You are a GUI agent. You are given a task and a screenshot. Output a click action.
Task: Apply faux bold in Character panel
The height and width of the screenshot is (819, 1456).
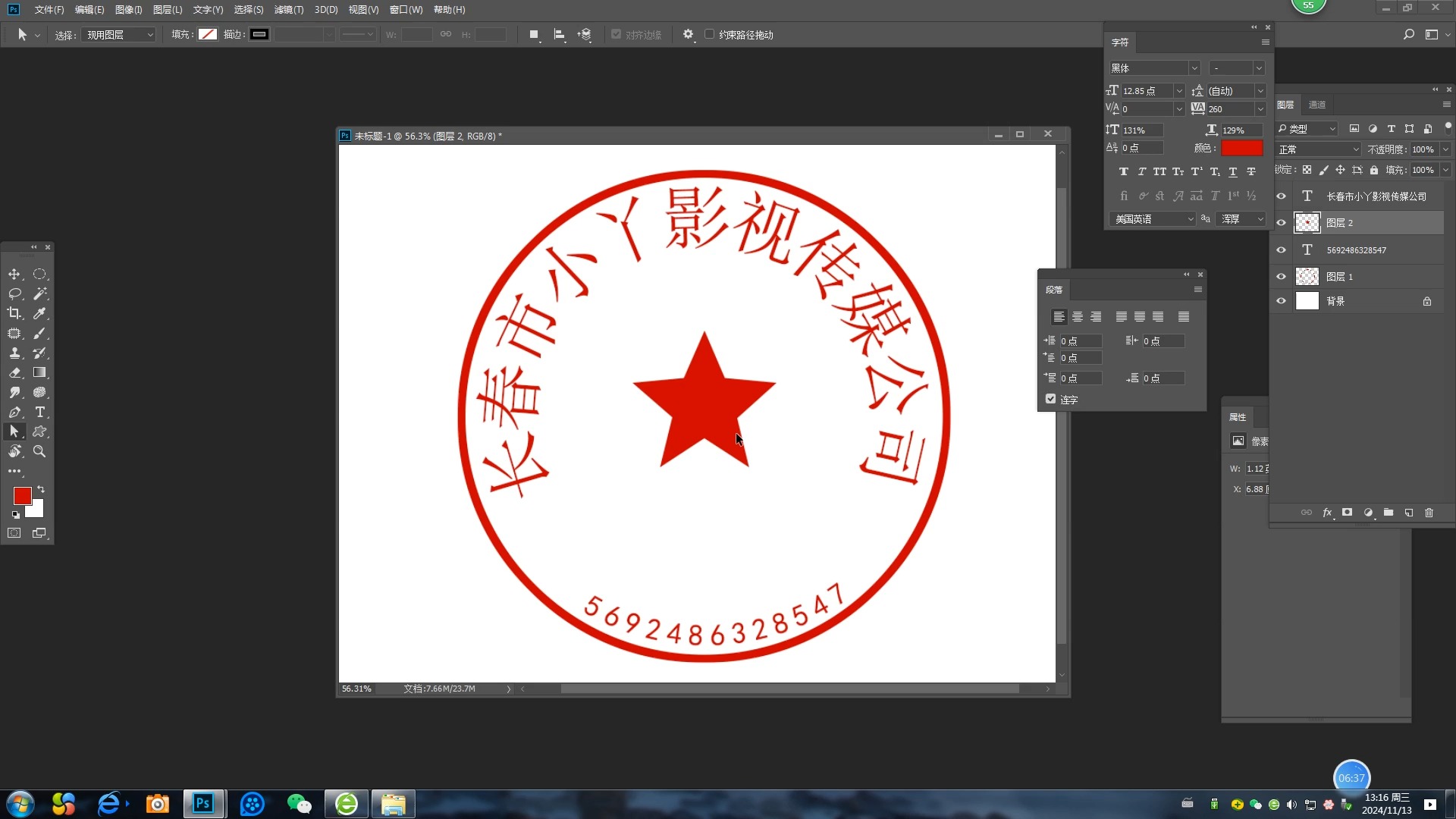click(1124, 172)
